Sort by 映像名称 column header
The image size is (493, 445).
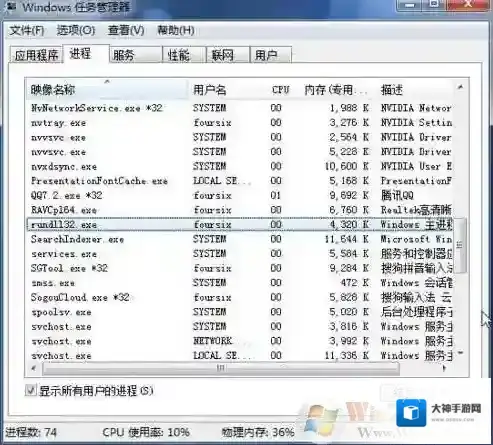point(107,89)
